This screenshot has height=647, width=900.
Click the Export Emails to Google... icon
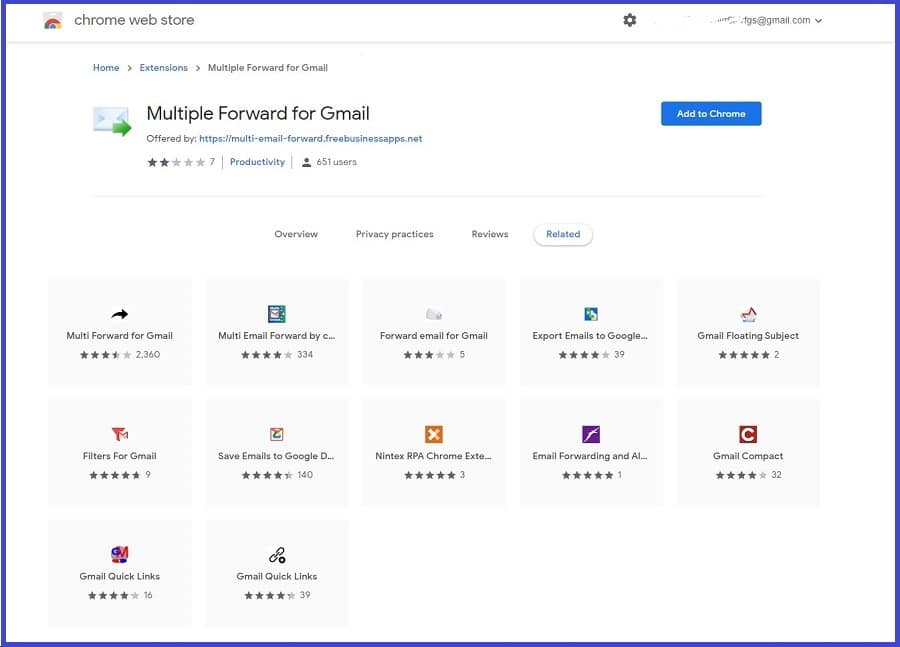click(591, 314)
